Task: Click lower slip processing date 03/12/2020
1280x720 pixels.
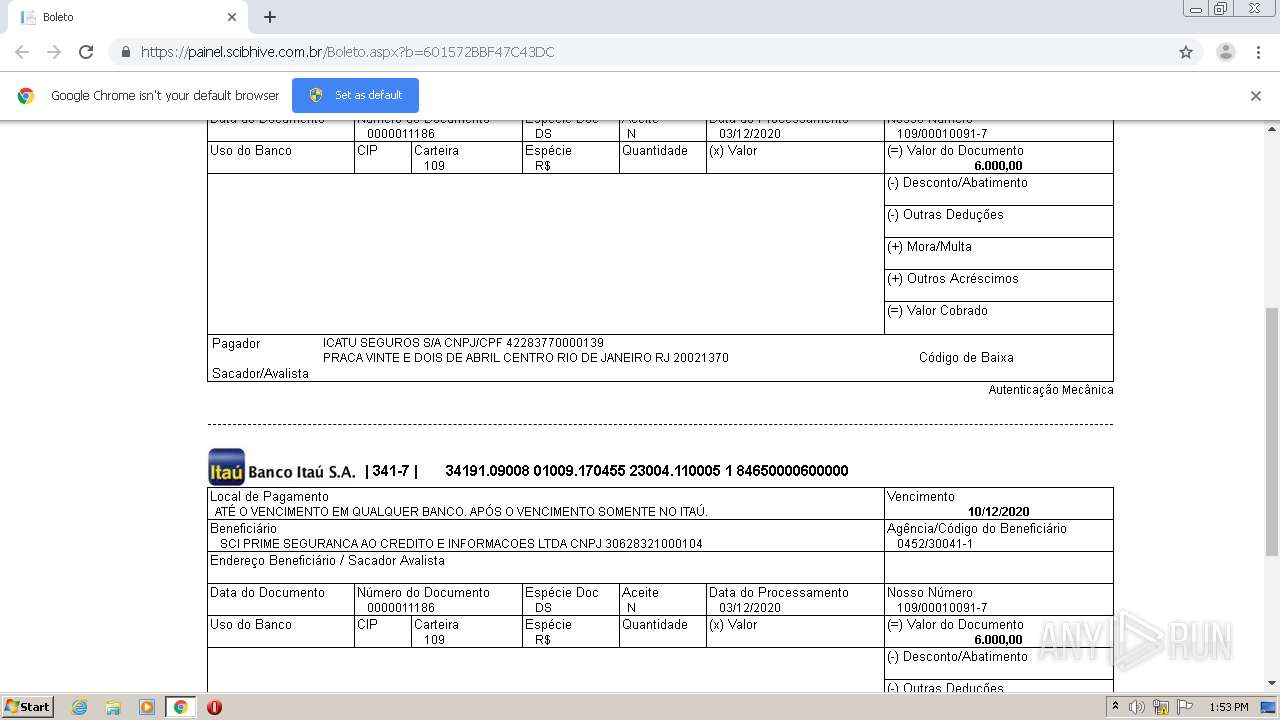Action: (x=750, y=608)
